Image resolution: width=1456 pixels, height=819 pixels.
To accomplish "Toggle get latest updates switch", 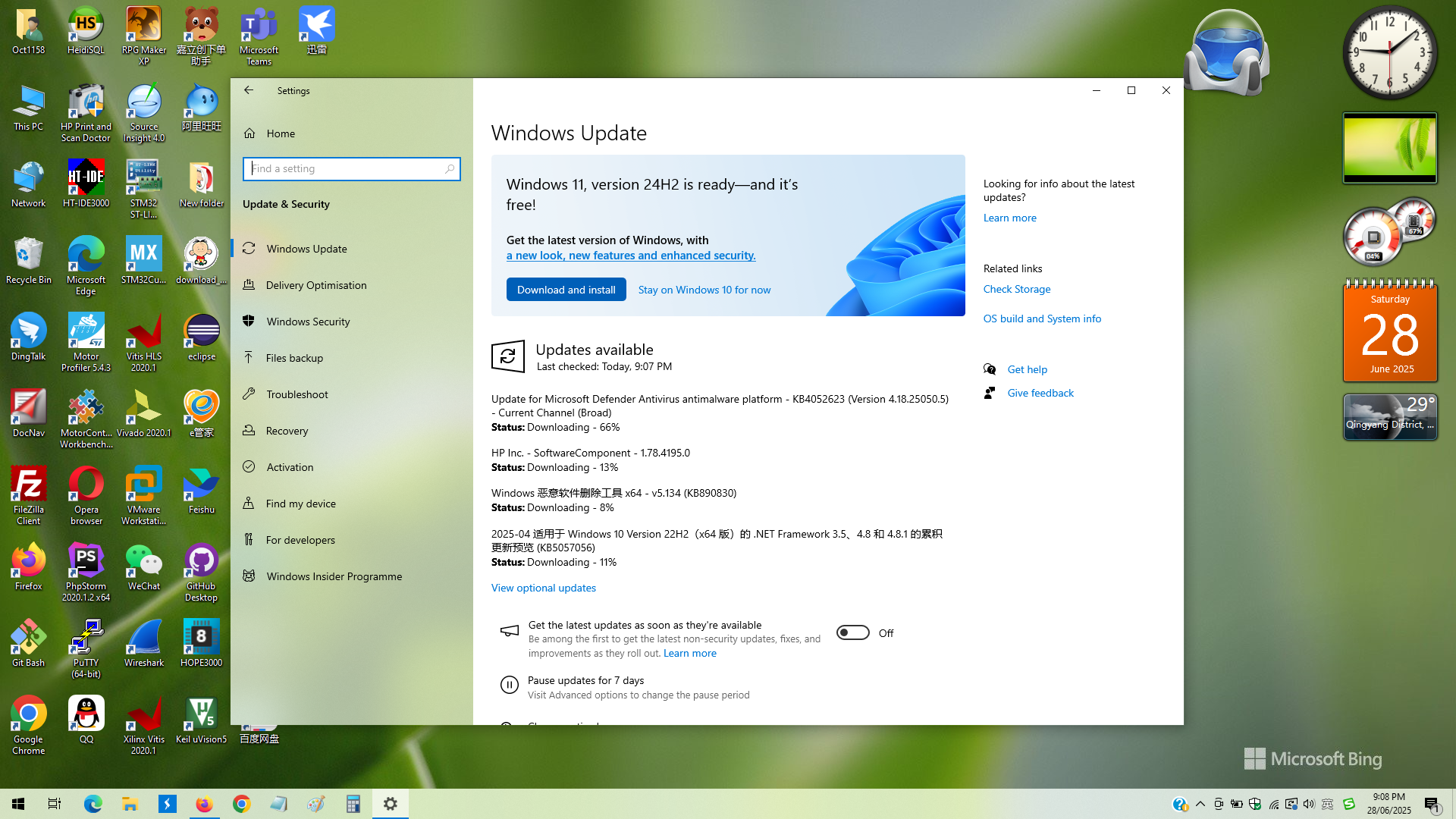I will tap(853, 632).
